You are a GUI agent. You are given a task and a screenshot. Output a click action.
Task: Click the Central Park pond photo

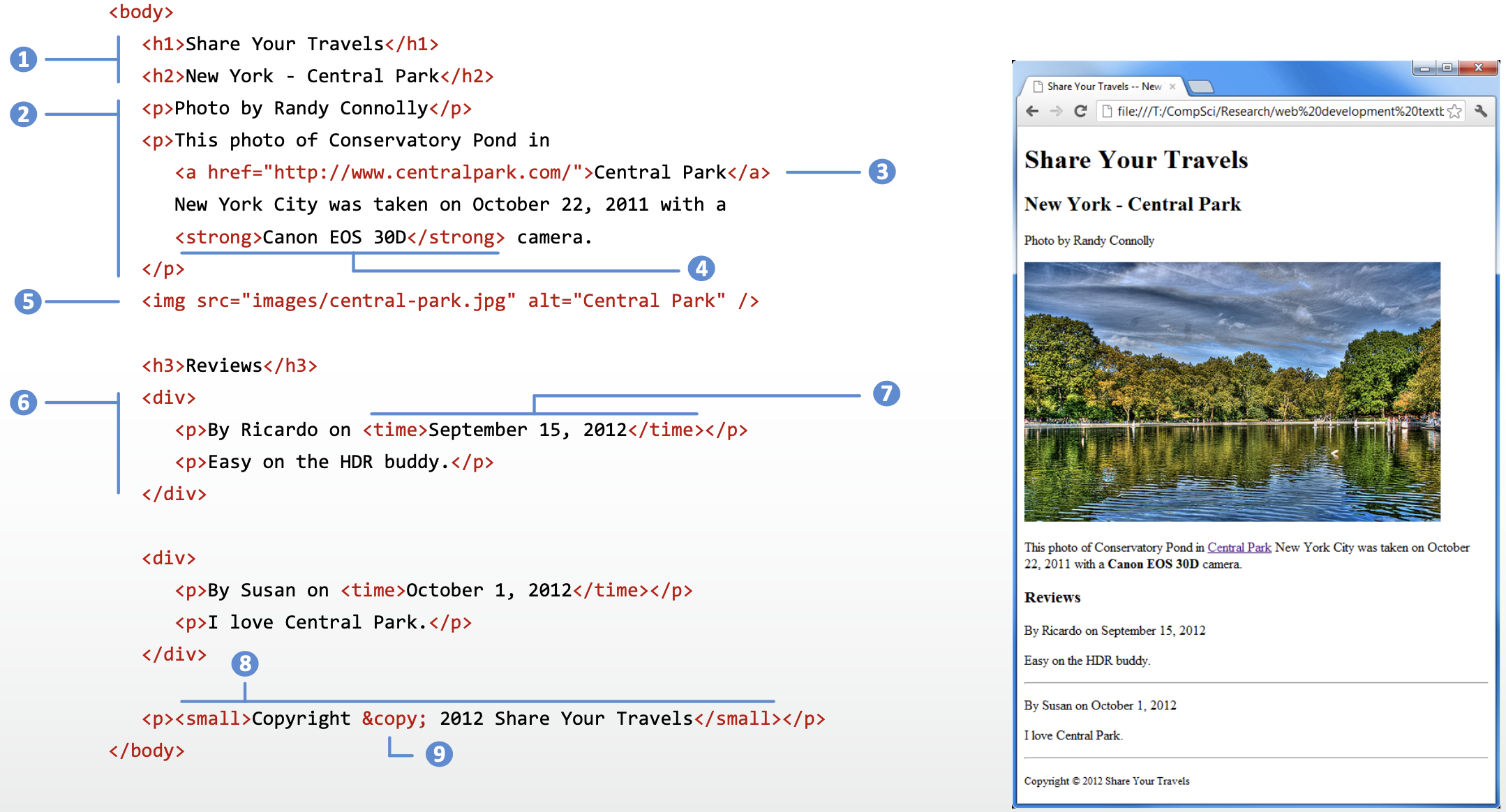1232,391
